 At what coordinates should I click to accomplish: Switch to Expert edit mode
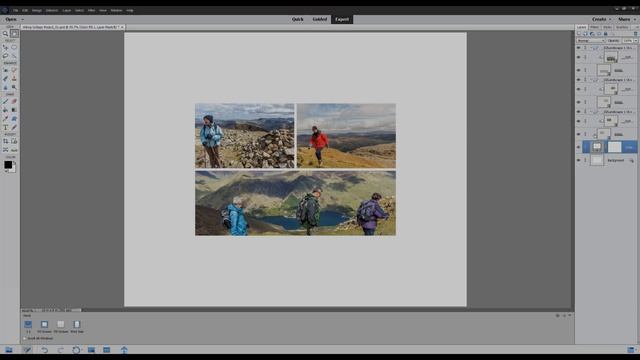(x=342, y=19)
